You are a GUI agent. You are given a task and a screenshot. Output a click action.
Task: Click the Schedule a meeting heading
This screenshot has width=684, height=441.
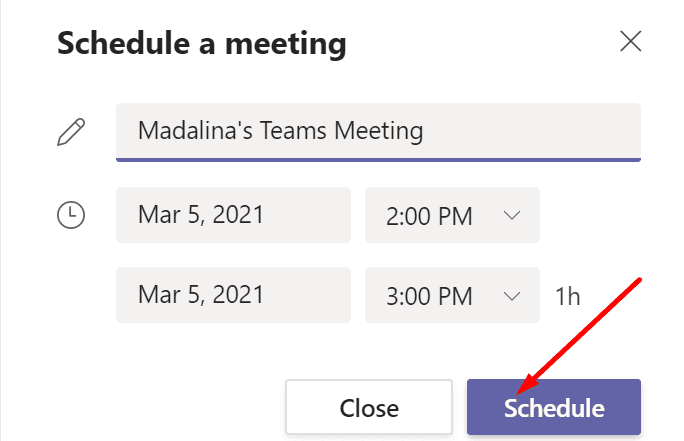[x=202, y=44]
